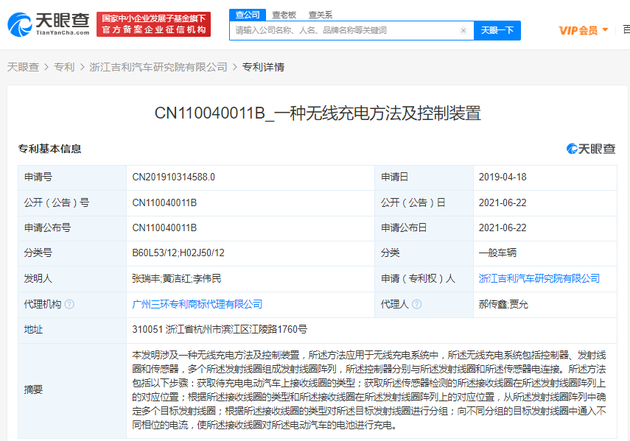Select inventors 张瑞丰;黄洁红;李伟民
The image size is (630, 441).
(x=176, y=278)
